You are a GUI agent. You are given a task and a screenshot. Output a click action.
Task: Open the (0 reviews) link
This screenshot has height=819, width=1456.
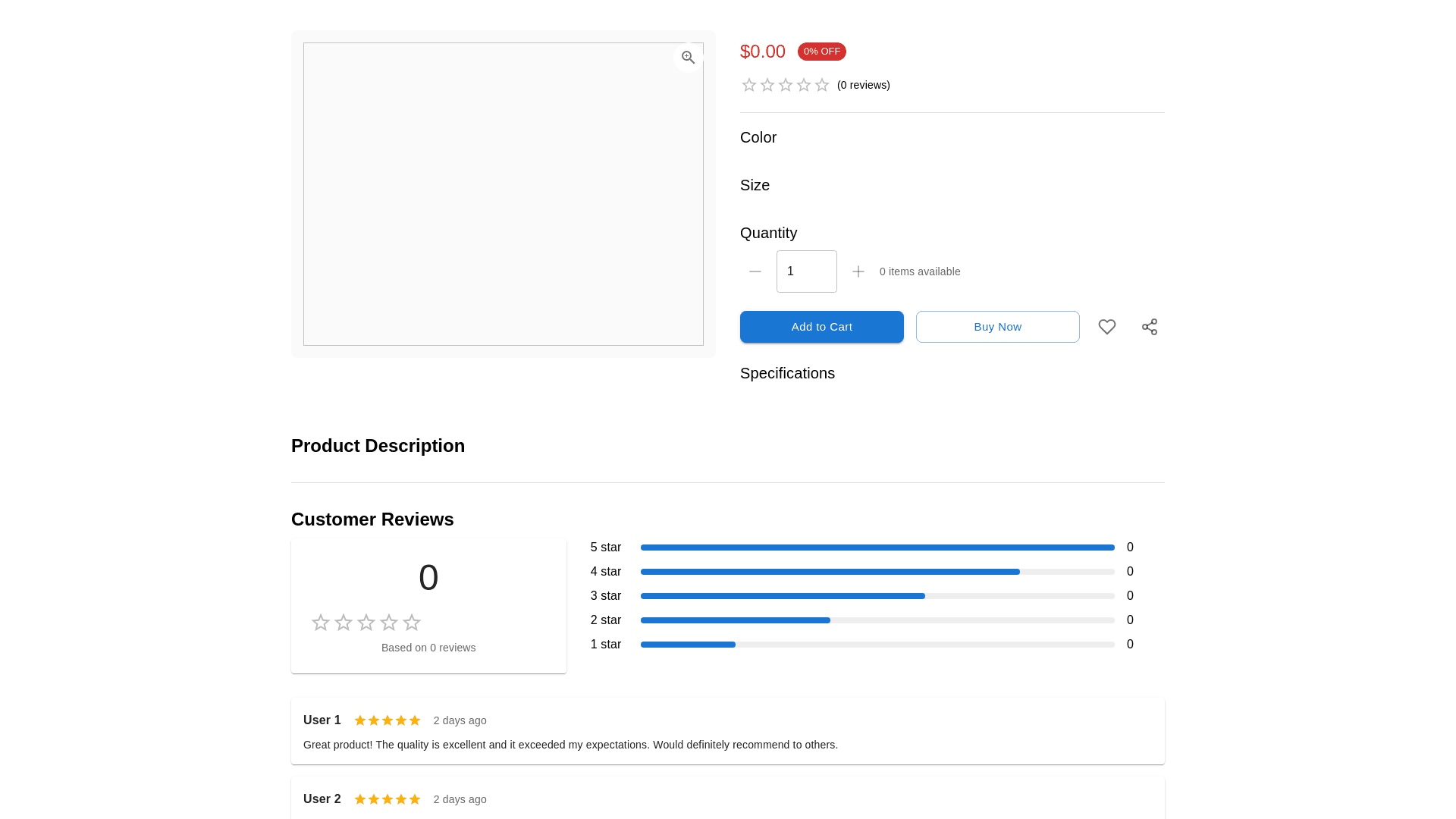pos(864,85)
